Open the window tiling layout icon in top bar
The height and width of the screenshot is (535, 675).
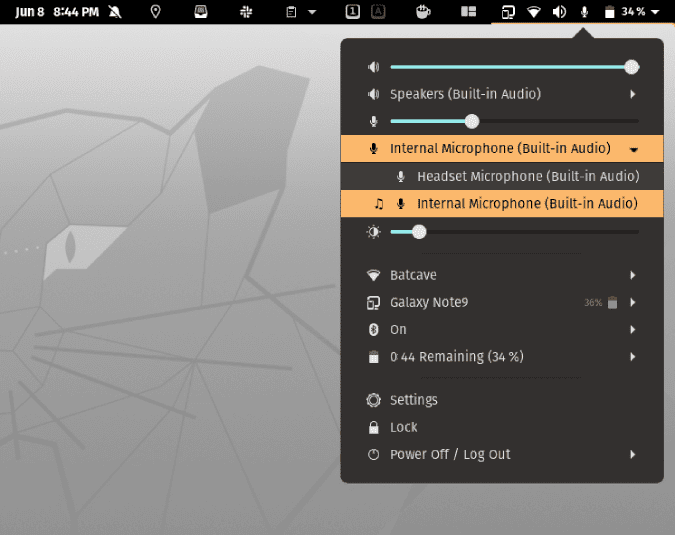pos(468,12)
